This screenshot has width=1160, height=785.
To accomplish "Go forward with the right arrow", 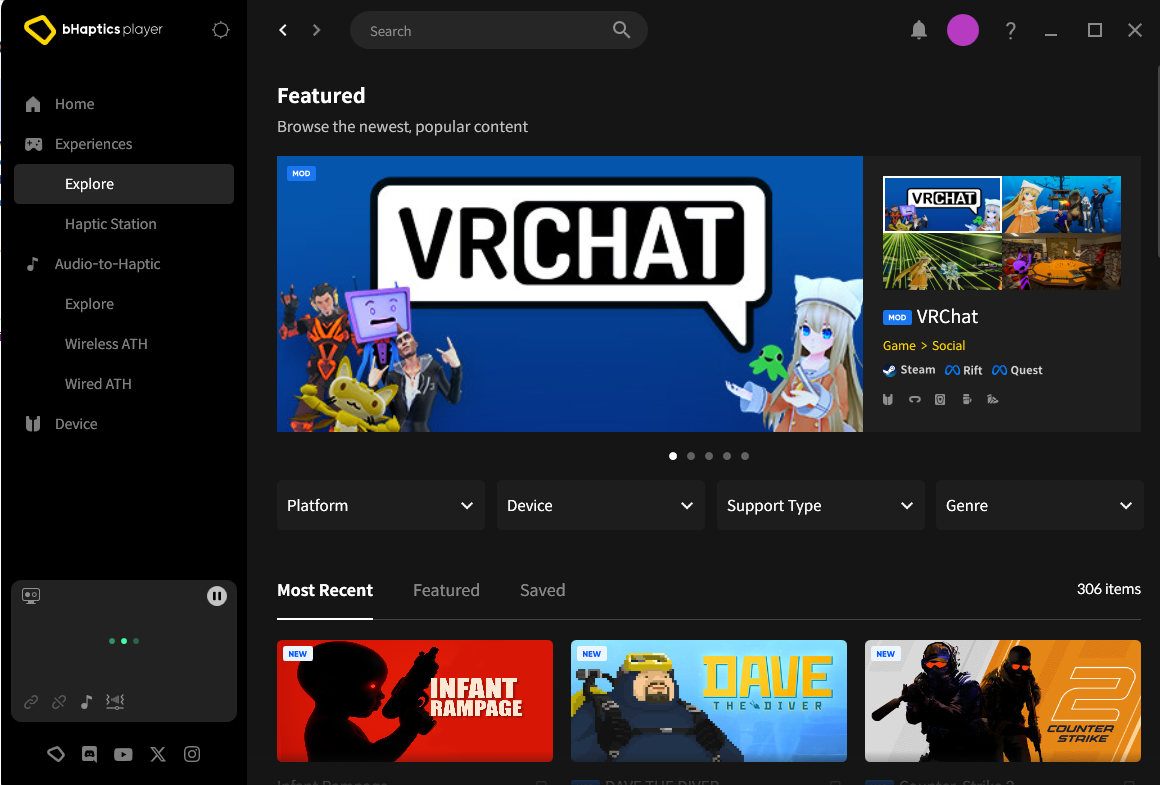I will [317, 30].
